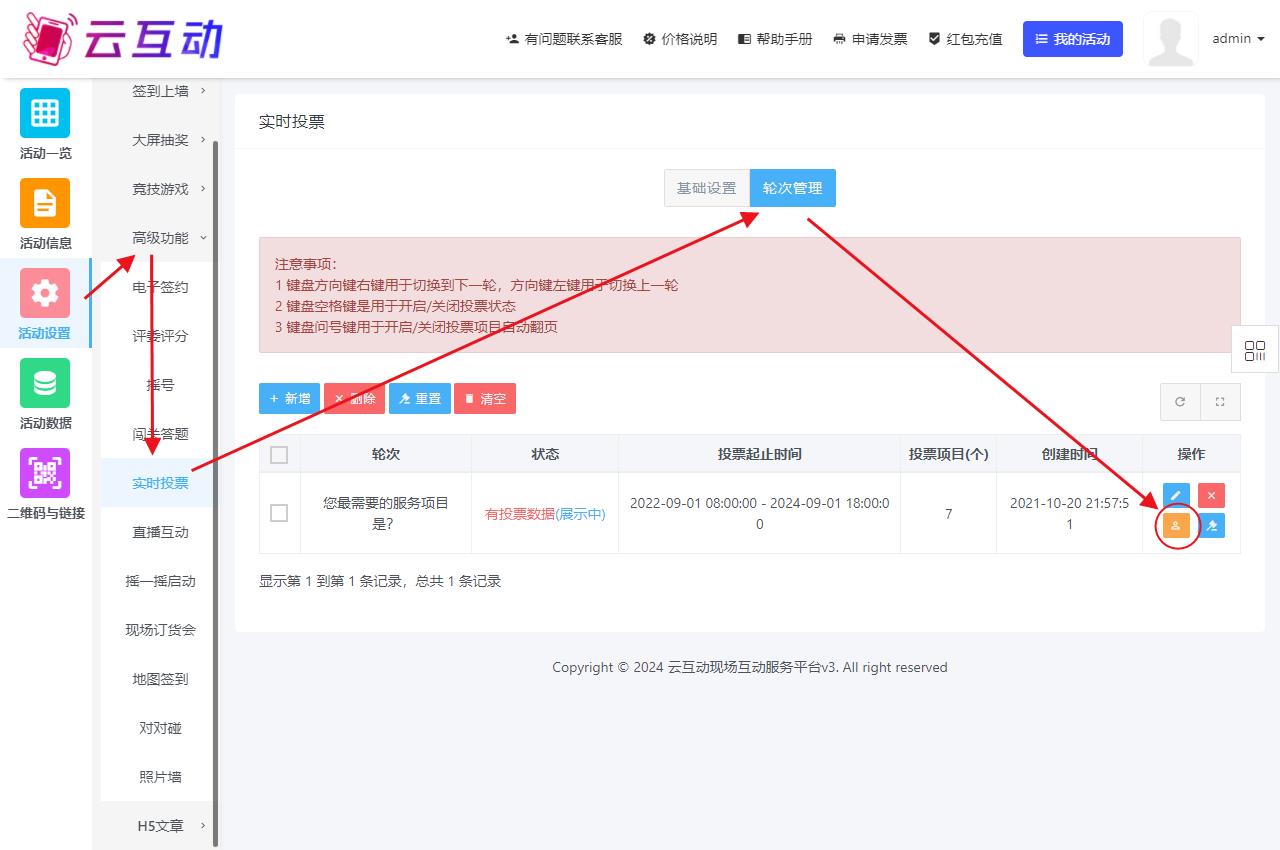Click 投票起止时间 column header

(759, 454)
